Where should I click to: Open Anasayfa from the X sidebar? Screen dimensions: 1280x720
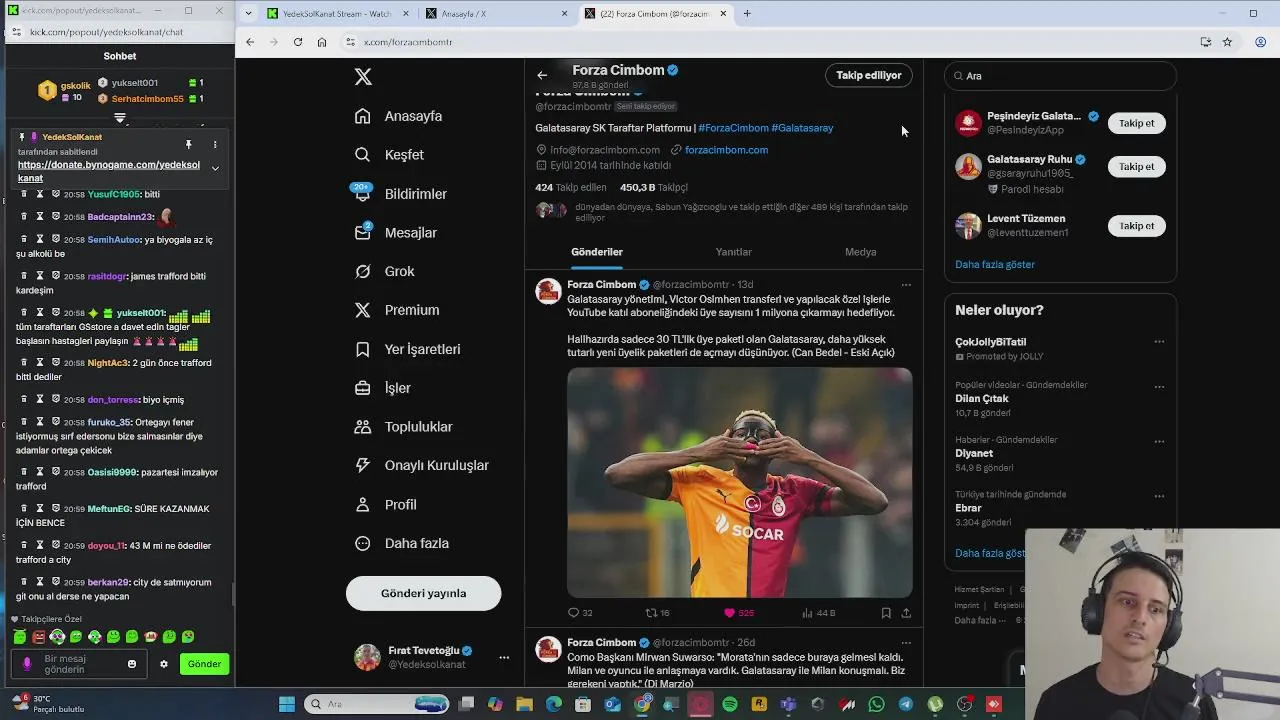point(398,116)
